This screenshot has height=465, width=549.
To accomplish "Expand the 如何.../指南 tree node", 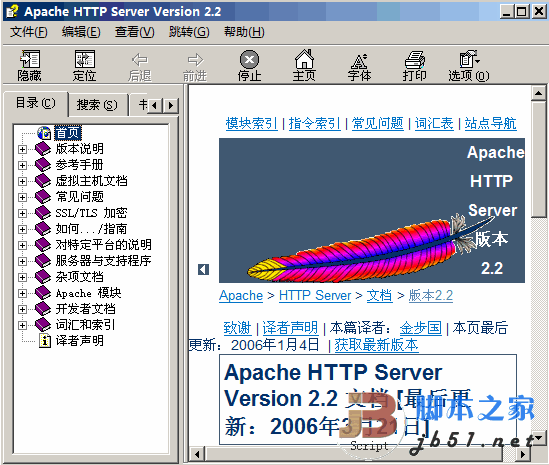I will pos(22,229).
